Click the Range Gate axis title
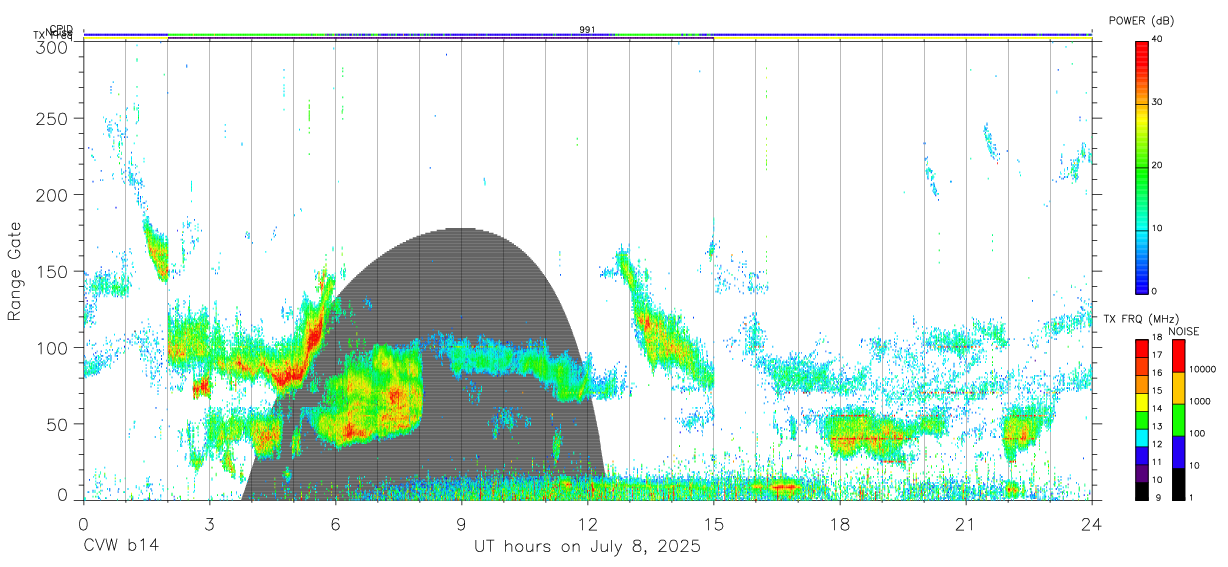Image resolution: width=1228 pixels, height=567 pixels. point(16,272)
